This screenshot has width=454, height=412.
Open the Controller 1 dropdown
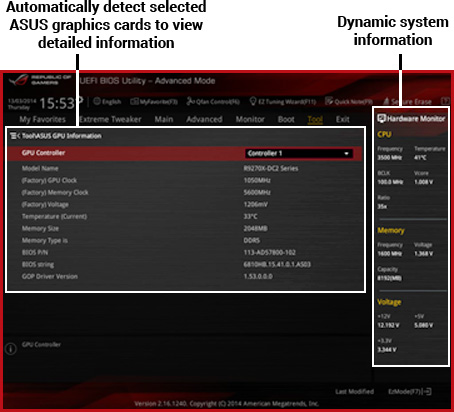tap(299, 153)
